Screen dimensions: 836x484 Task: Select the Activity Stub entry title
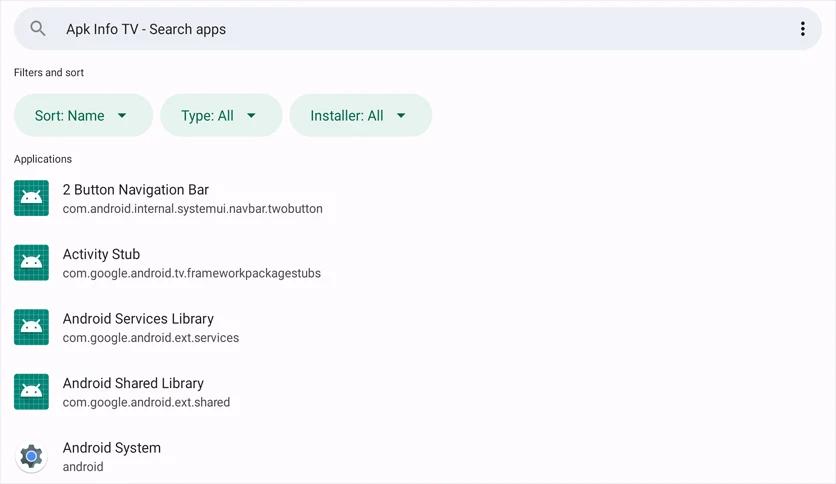coord(101,254)
